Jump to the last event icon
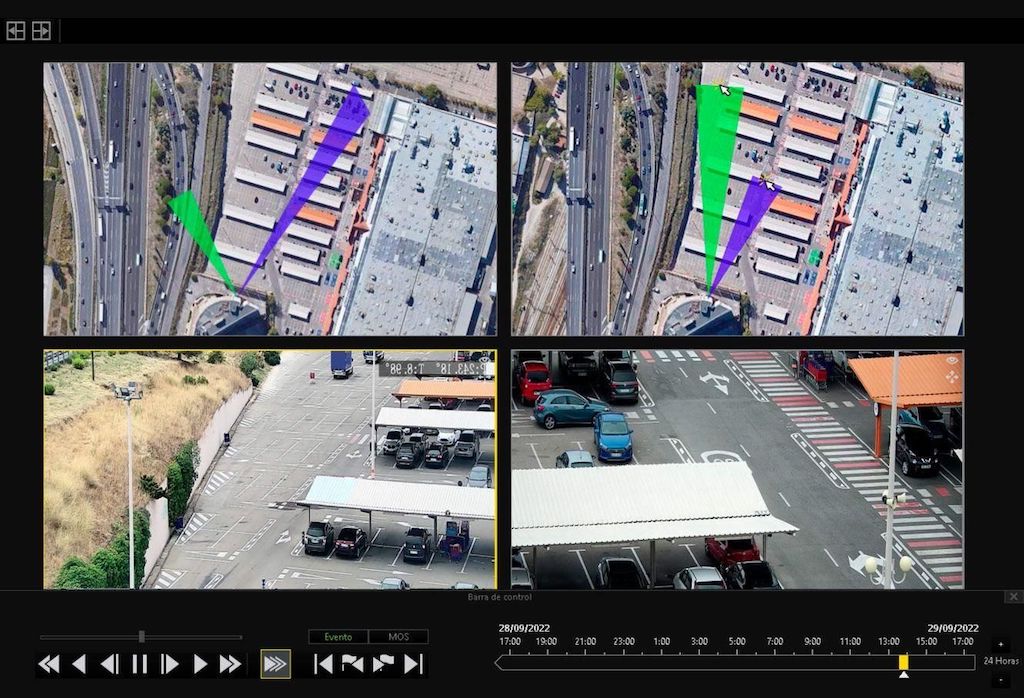Image resolution: width=1024 pixels, height=698 pixels. click(413, 664)
